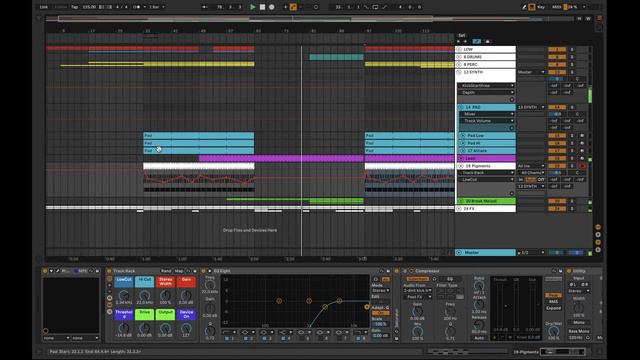Click the Link button

click(44, 7)
